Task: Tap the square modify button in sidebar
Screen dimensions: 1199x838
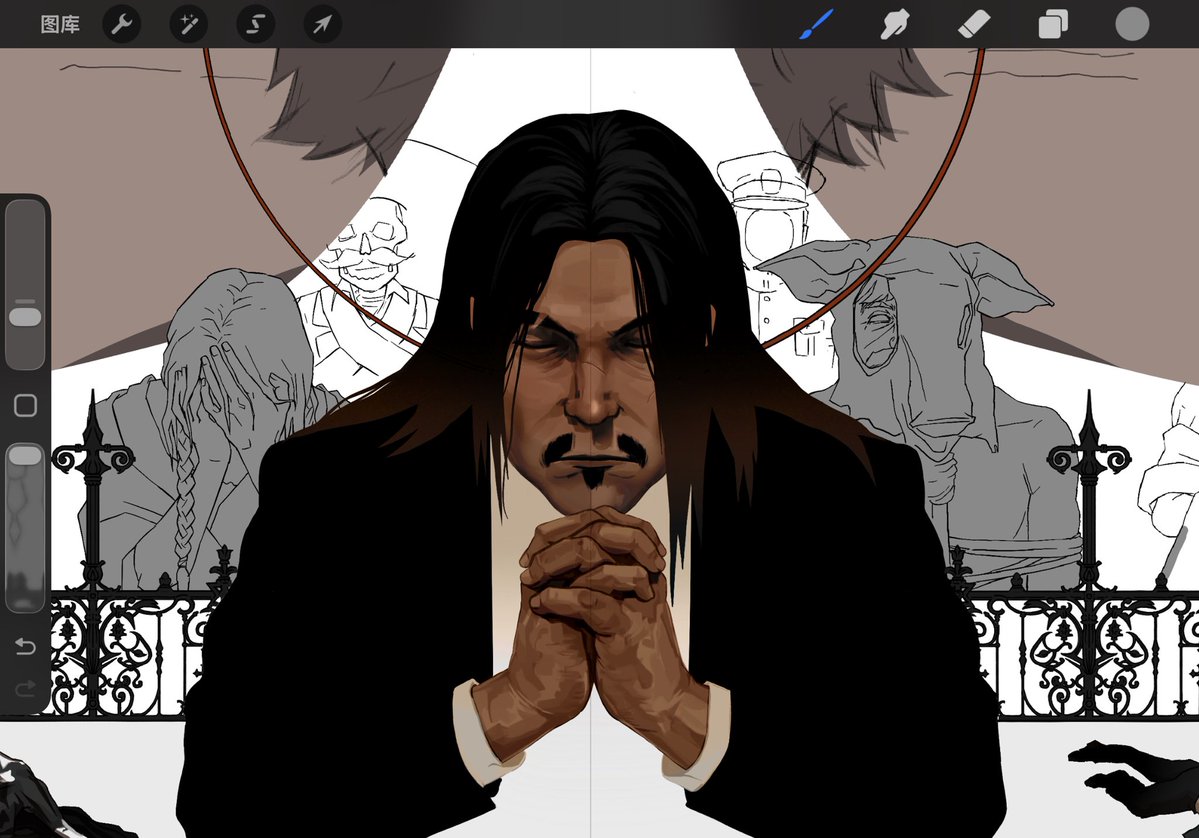Action: click(x=25, y=405)
